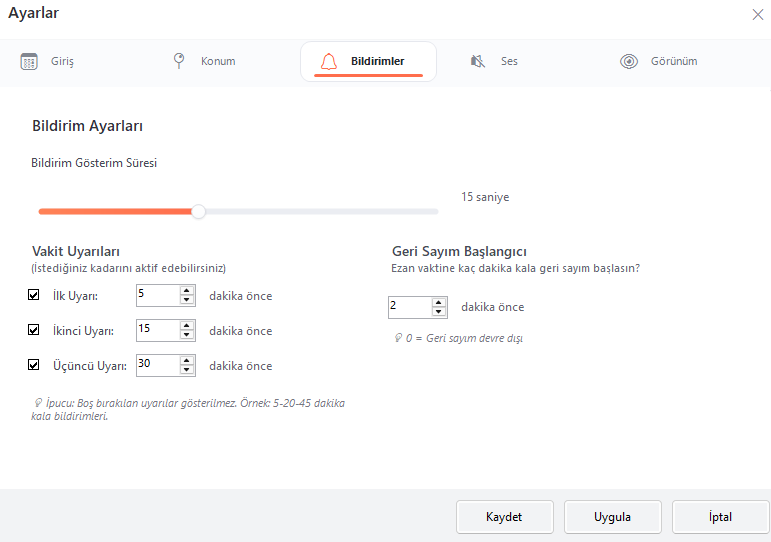Image resolution: width=771 pixels, height=542 pixels.
Task: Increase Üçüncü Uyarı minutes with up arrow
Action: click(187, 361)
